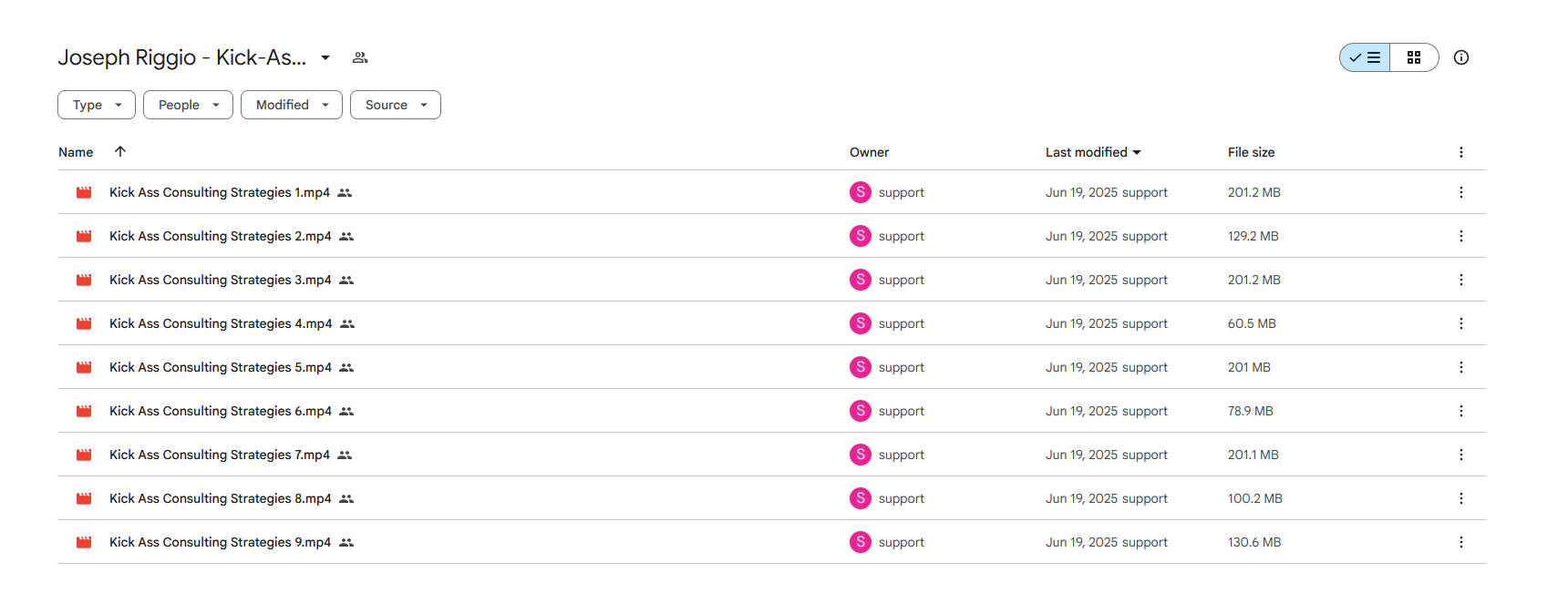1568x614 pixels.
Task: Click shared icon beside Strategies 1.mp4
Action: pos(345,193)
